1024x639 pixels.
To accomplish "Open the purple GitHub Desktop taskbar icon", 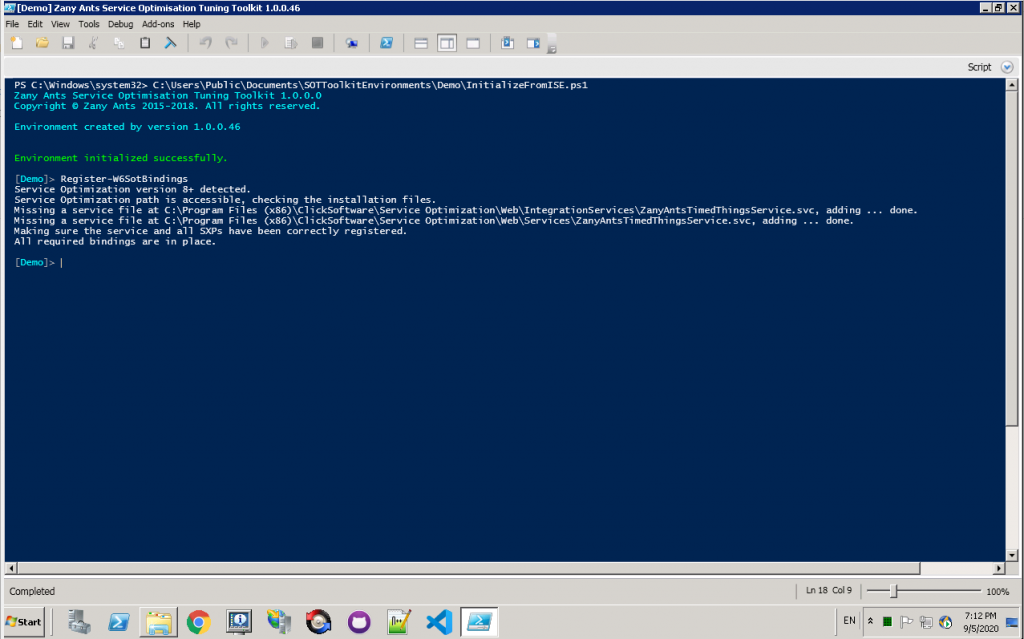I will tap(359, 621).
